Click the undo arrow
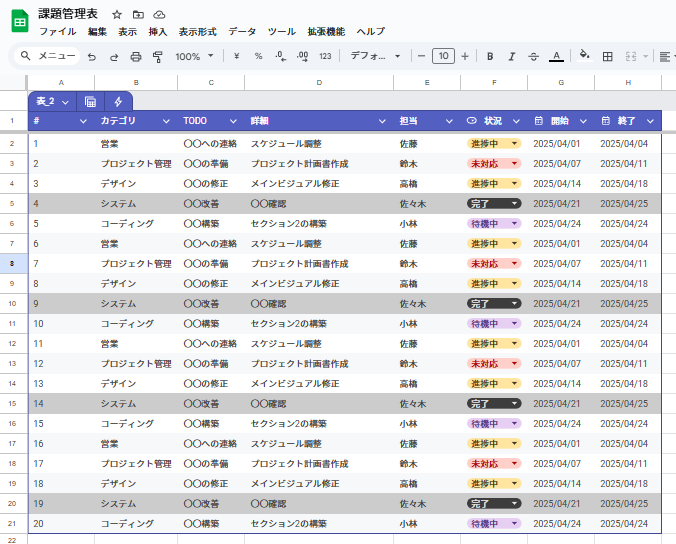Screen dimensions: 676x544 92,56
